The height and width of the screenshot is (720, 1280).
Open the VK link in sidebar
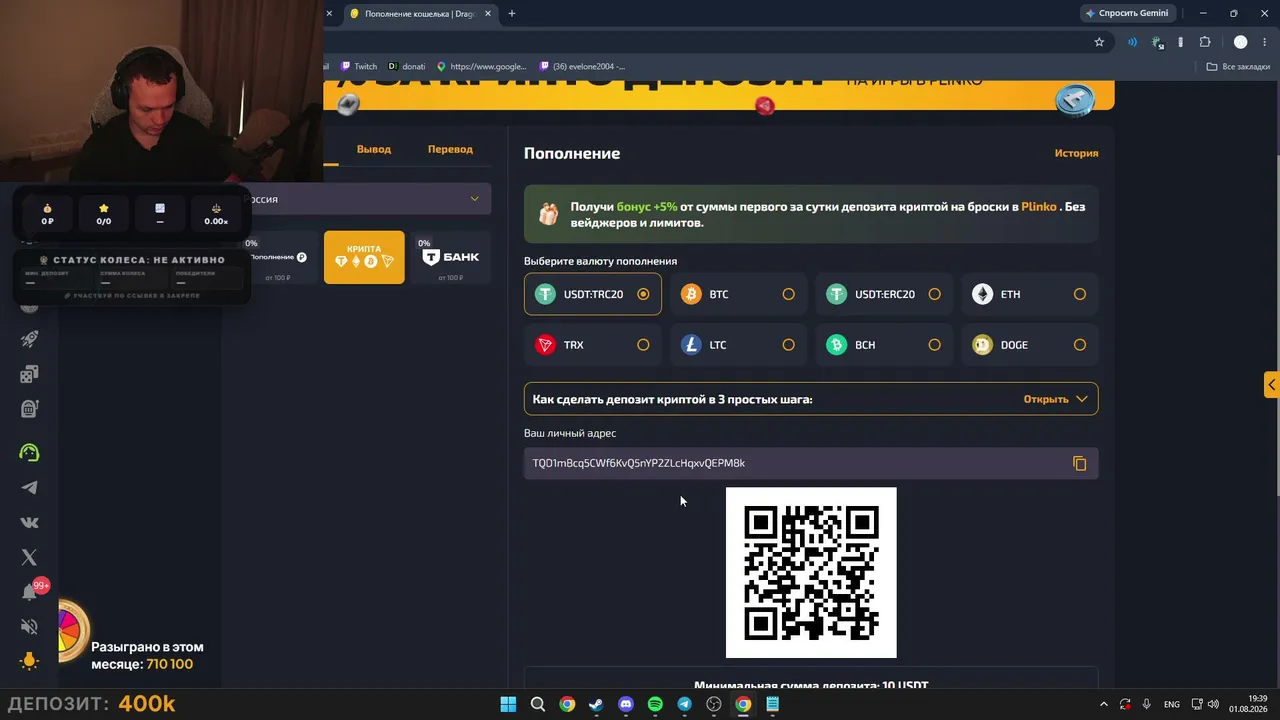click(29, 522)
